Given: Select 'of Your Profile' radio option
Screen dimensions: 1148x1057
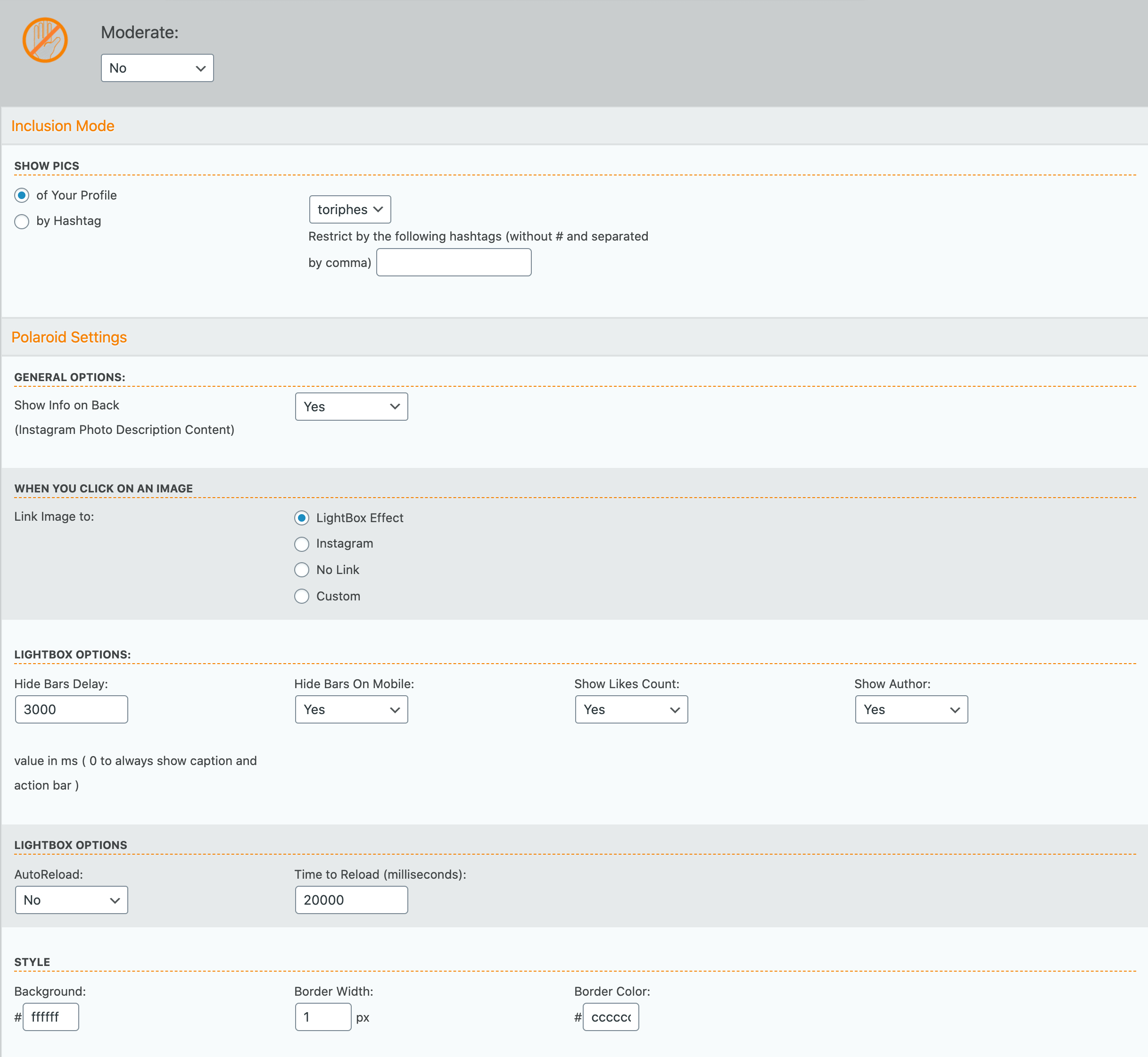Looking at the screenshot, I should 22,196.
